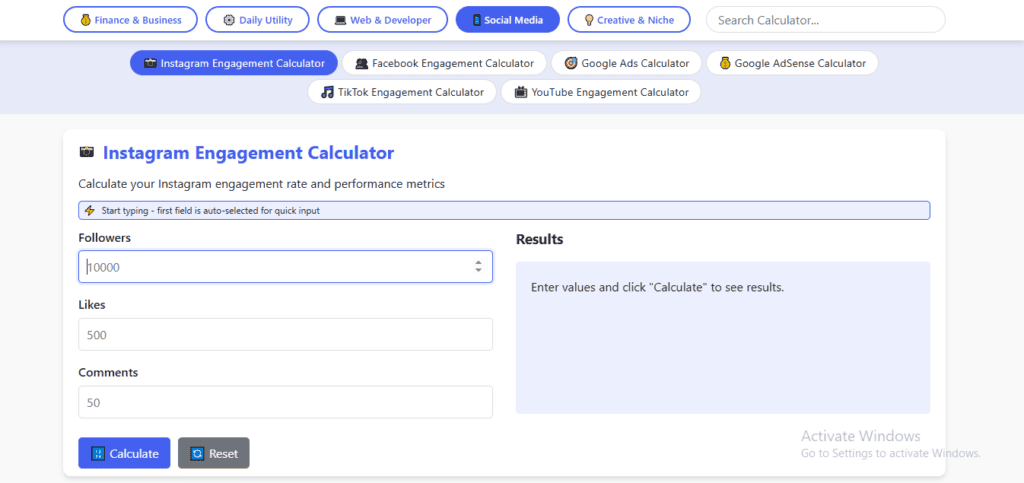The image size is (1024, 483).
Task: Open Google Ads Calculator
Action: 626,63
